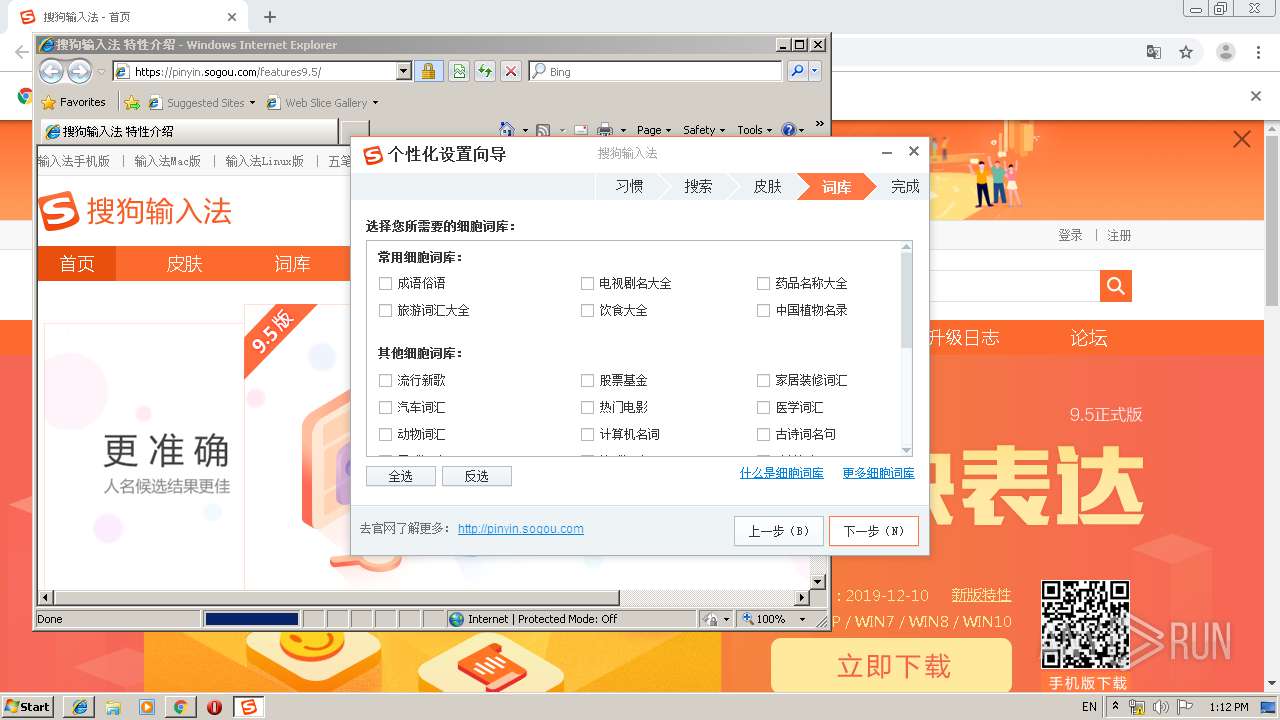Open http://pinyin.sogou.com link in wizard
1280x720 pixels.
pos(521,529)
